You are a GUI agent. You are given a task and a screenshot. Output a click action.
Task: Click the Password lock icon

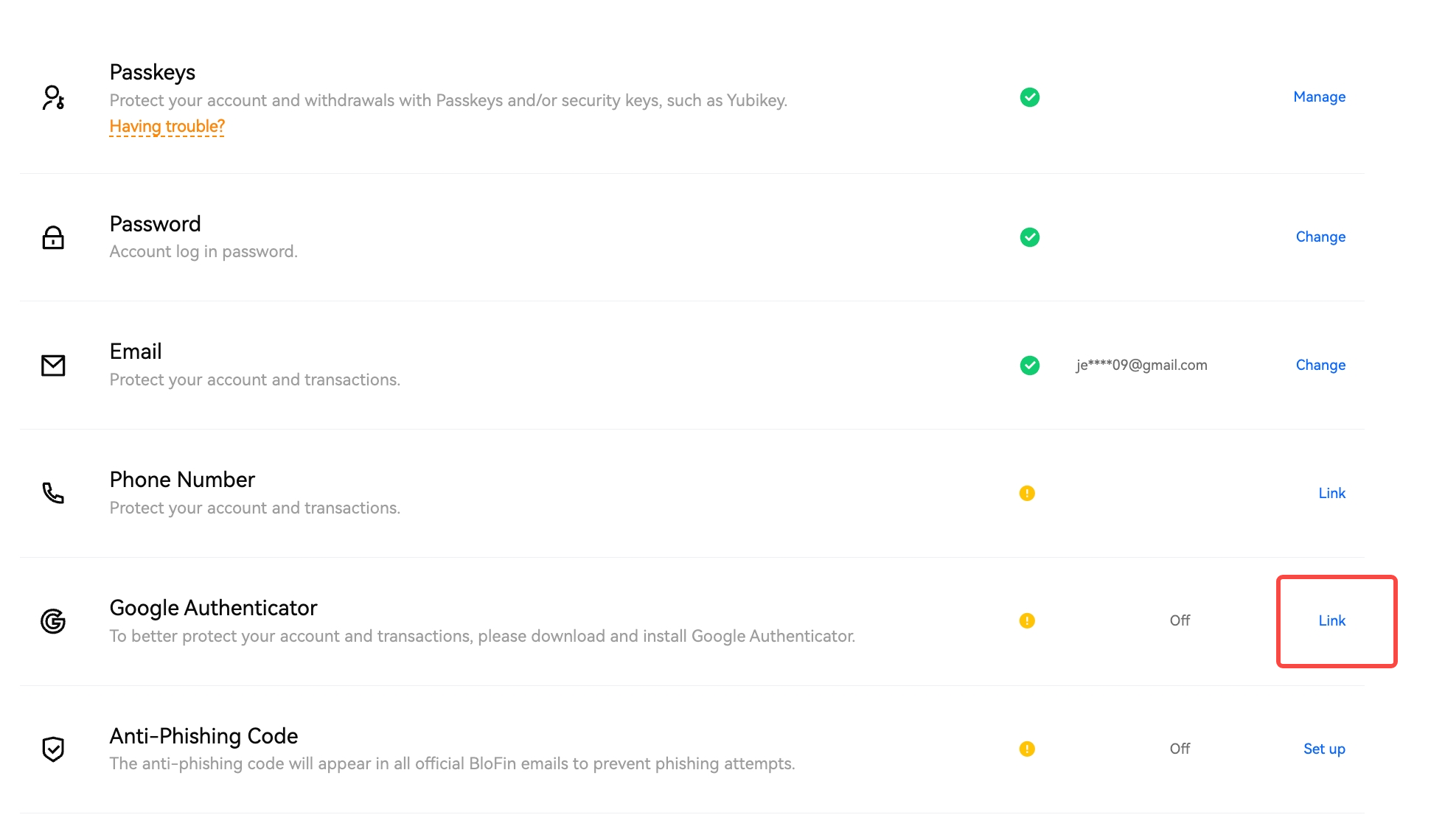[x=53, y=237]
